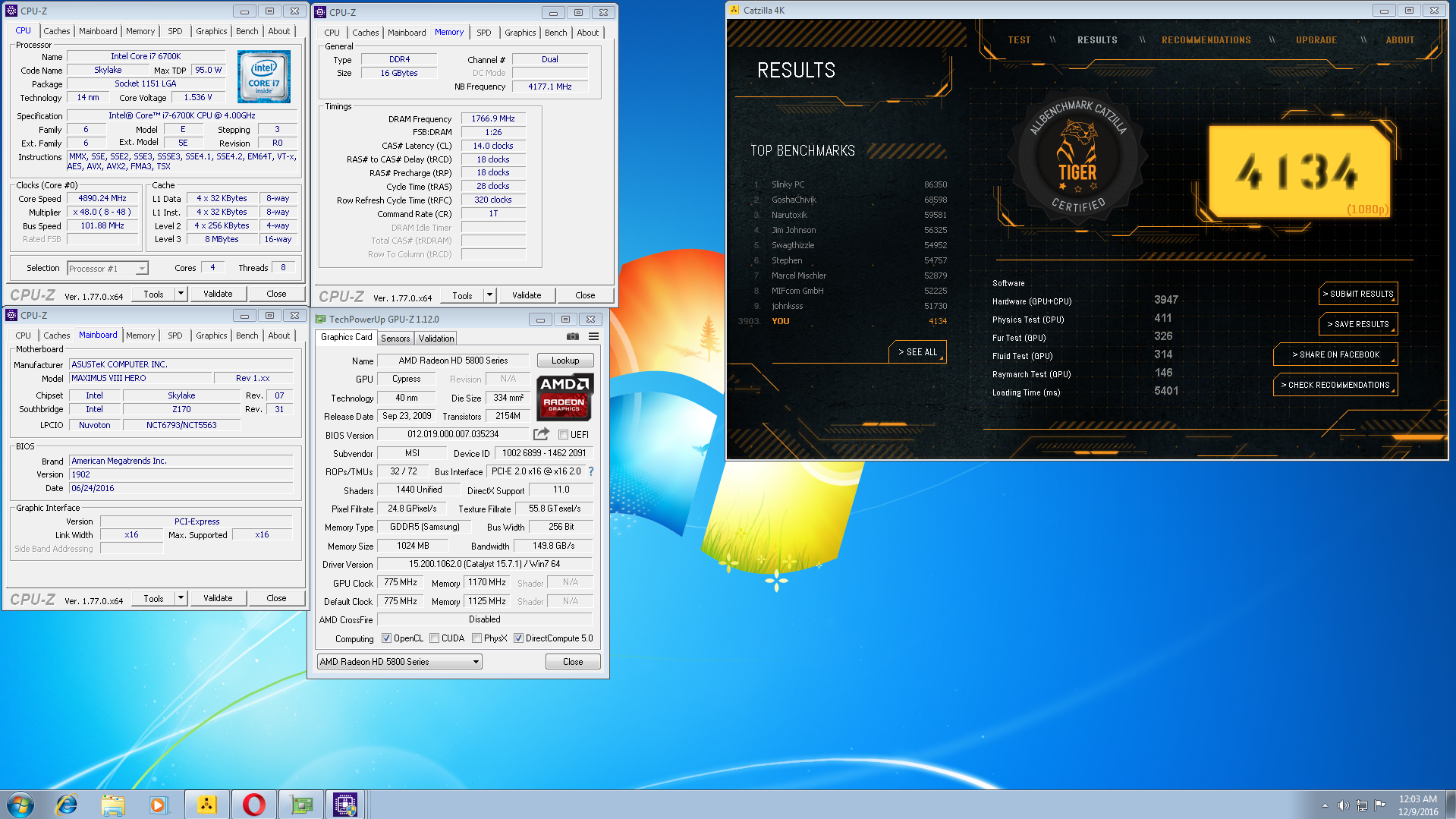Expand Tools arrow in CPU-Z processor window

[x=181, y=295]
